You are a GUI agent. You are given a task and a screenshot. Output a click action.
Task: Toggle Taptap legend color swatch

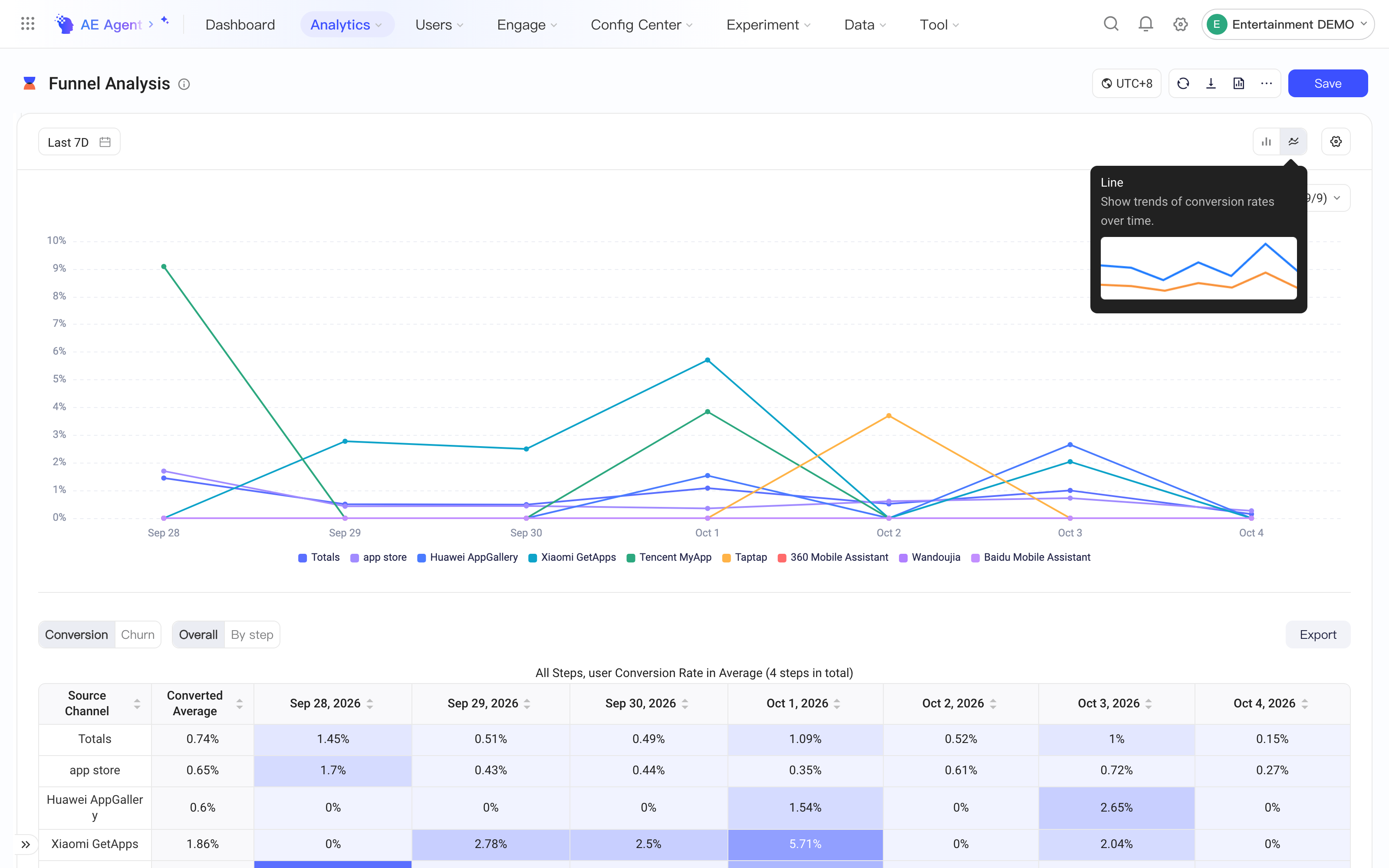727,558
